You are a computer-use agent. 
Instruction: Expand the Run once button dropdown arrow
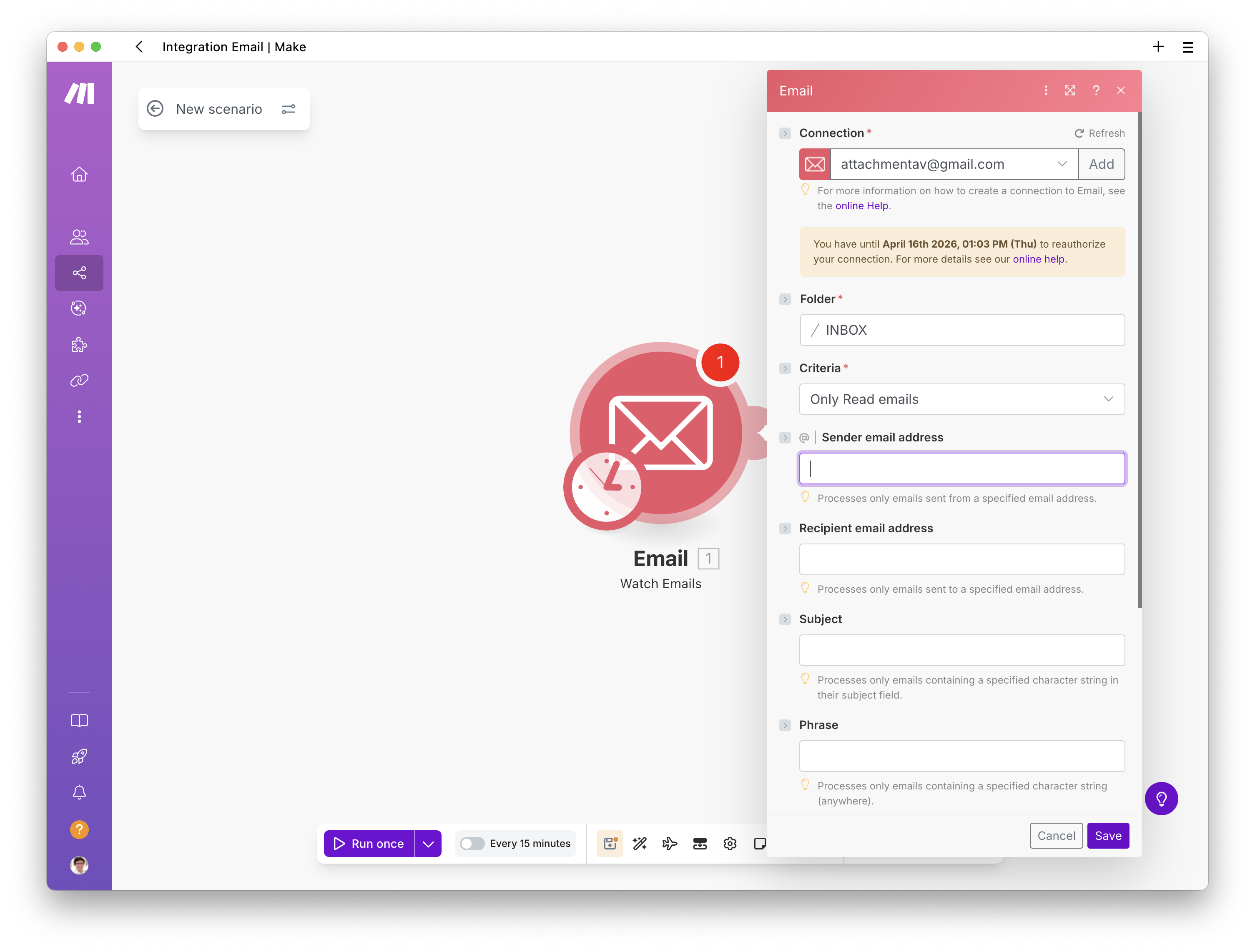[x=428, y=844]
